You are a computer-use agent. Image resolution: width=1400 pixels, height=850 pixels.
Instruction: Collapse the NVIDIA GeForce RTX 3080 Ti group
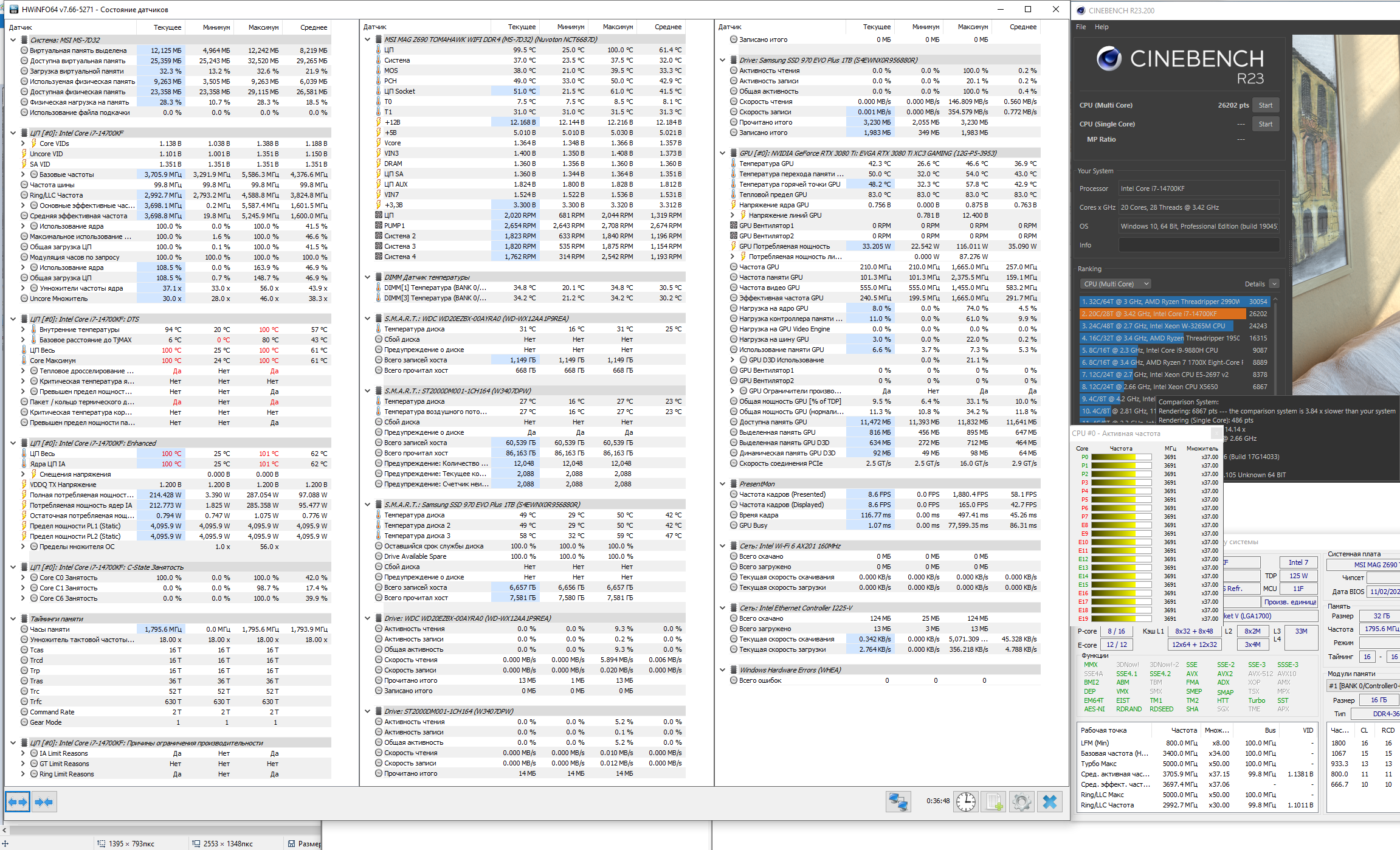coord(722,153)
